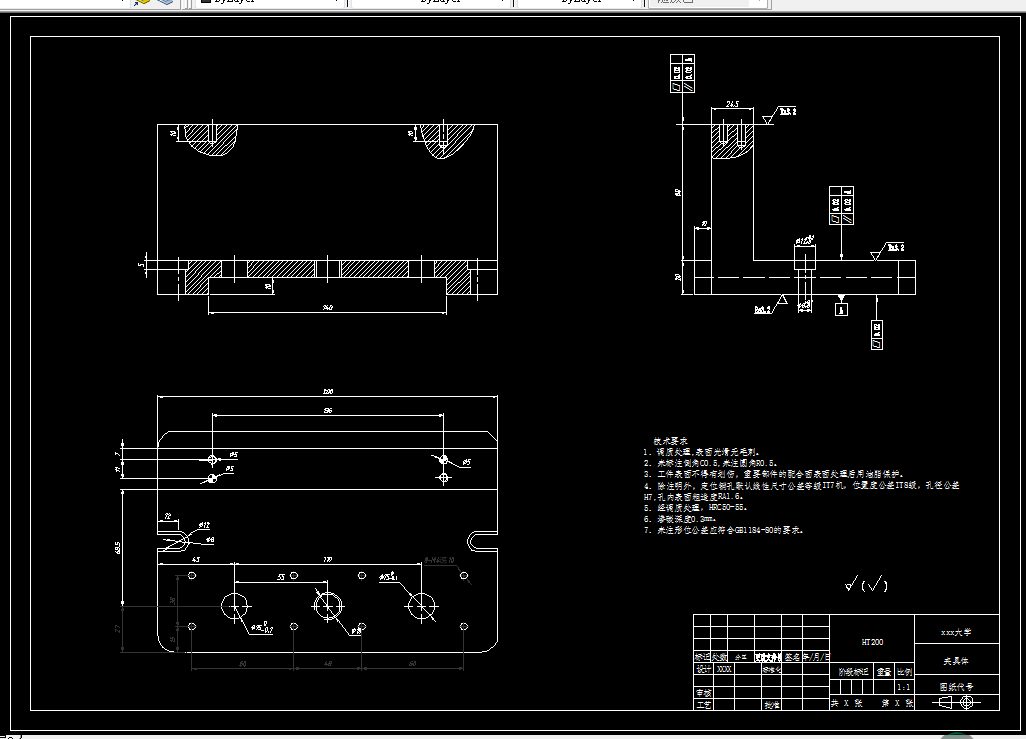Screen dimensions: 1026x739
Task: Click the 夹具体 part name text
Action: [956, 661]
